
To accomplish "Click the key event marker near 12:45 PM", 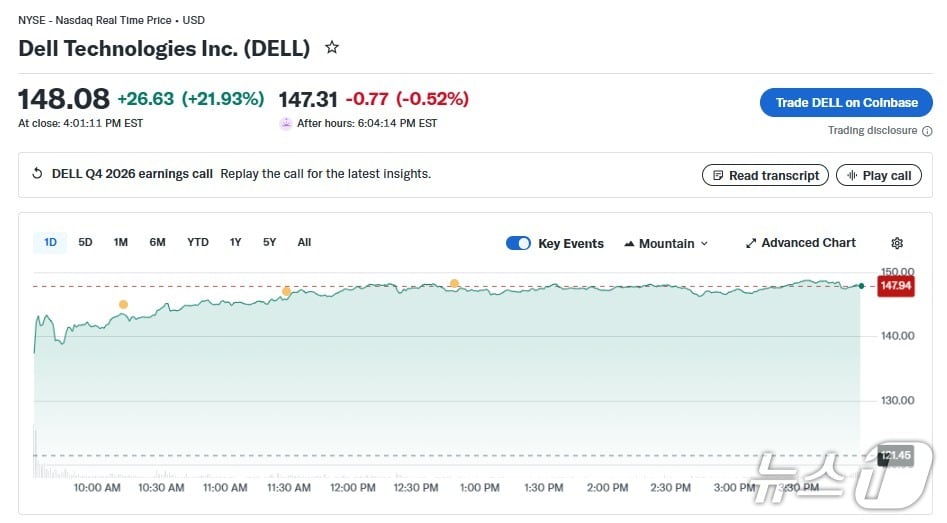I will pyautogui.click(x=454, y=284).
